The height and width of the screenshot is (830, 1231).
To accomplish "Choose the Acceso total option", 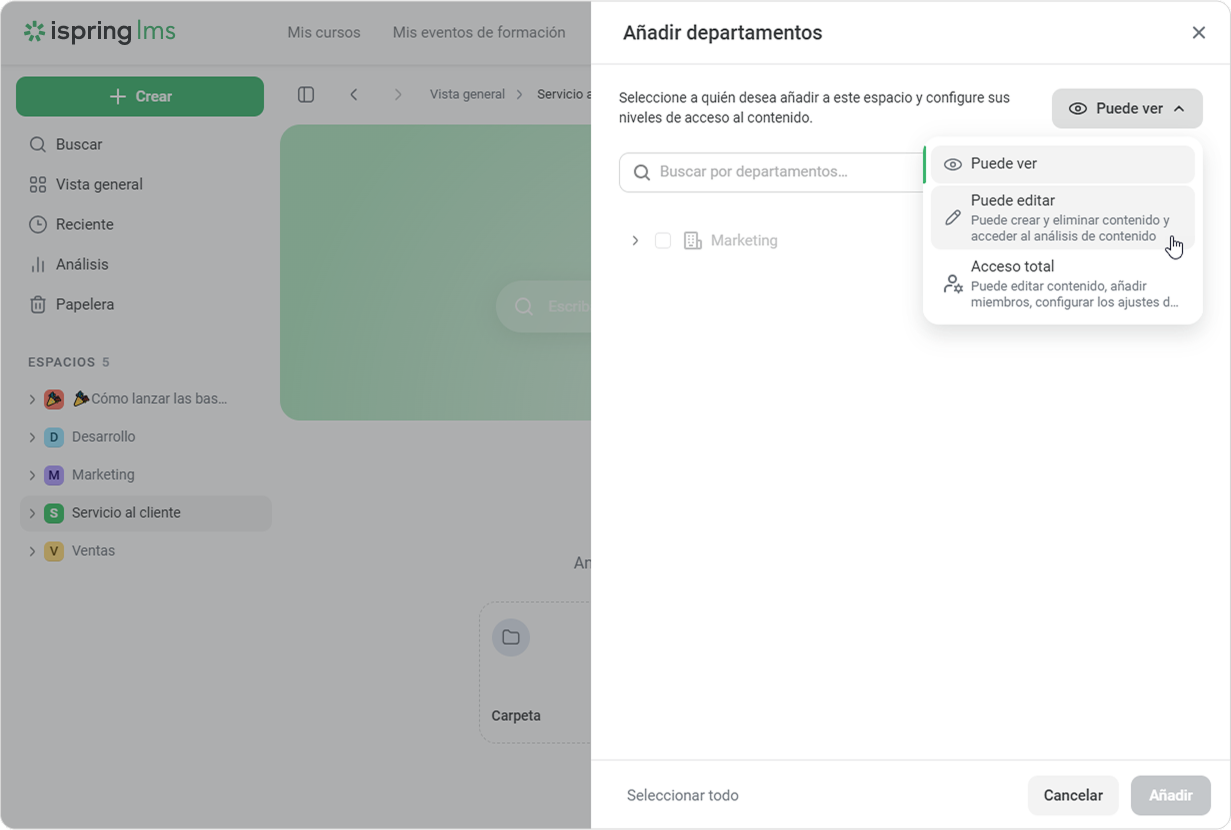I will 1062,283.
